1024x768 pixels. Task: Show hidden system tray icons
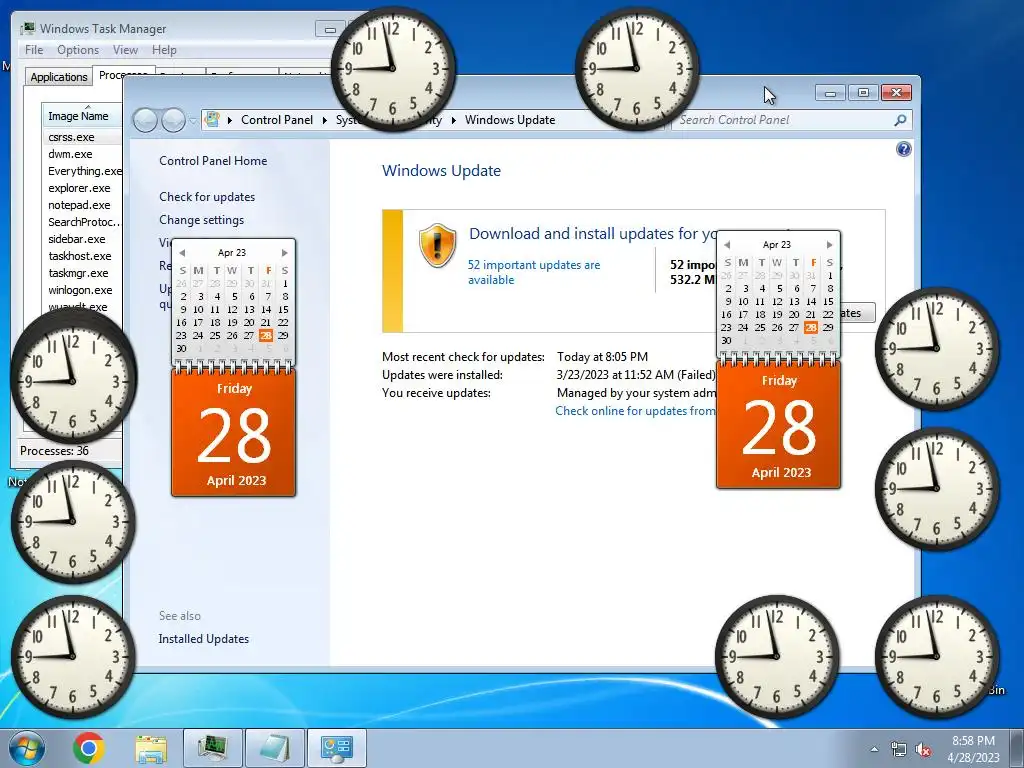click(874, 749)
